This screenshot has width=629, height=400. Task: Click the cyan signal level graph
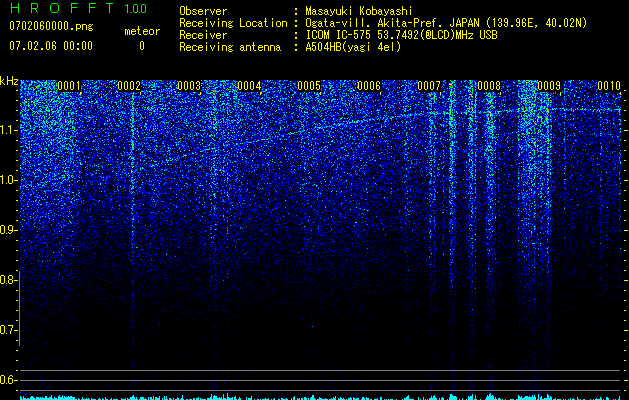[320, 397]
